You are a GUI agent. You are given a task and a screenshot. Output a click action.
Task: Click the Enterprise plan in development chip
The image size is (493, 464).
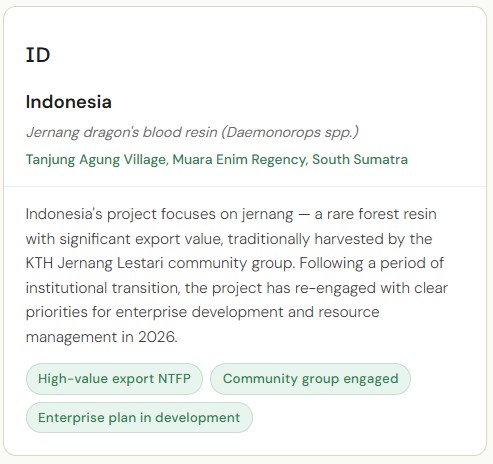coord(139,418)
